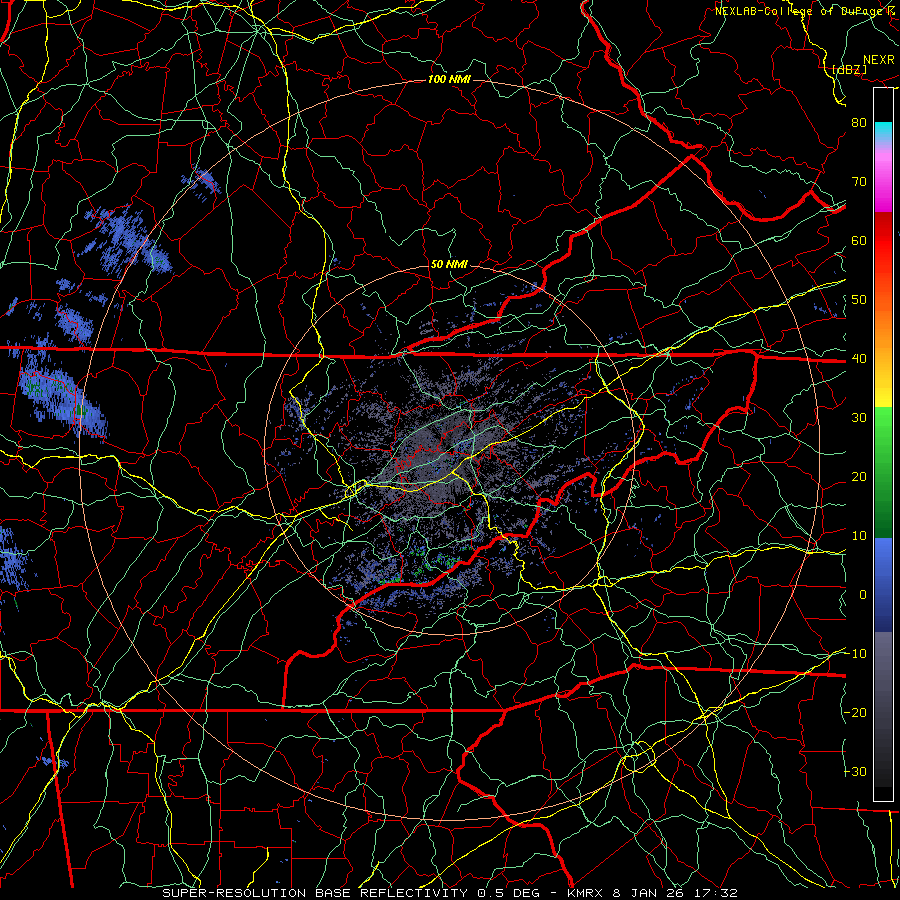This screenshot has height=900, width=900.
Task: Click the green segment of the color bar
Action: click(883, 471)
